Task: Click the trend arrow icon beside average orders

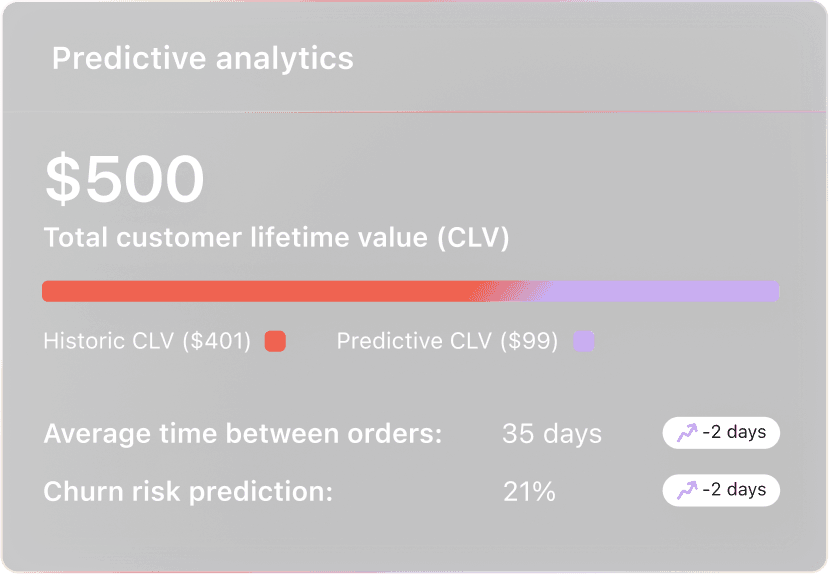Action: point(687,433)
